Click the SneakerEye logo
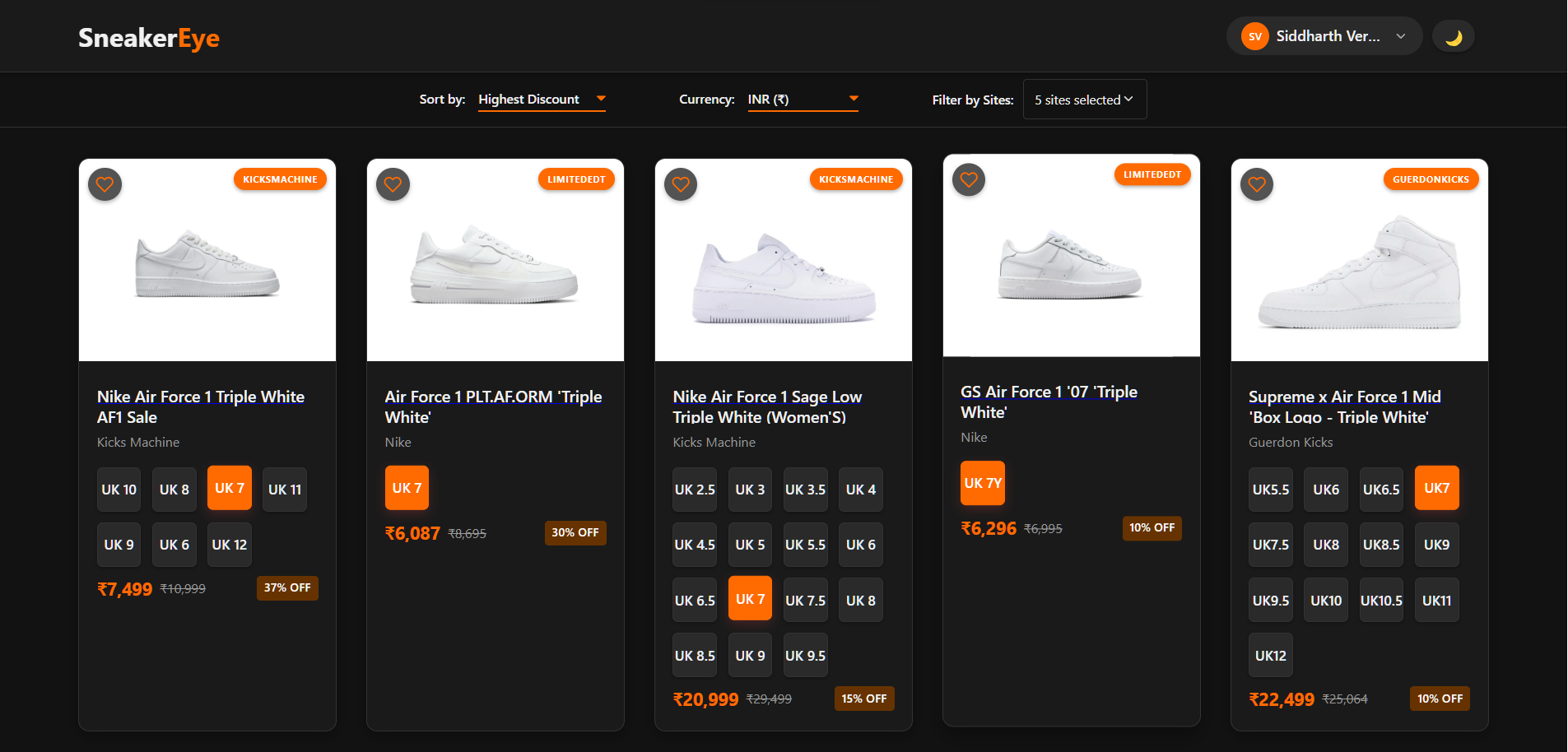The image size is (1568, 752). pos(149,38)
